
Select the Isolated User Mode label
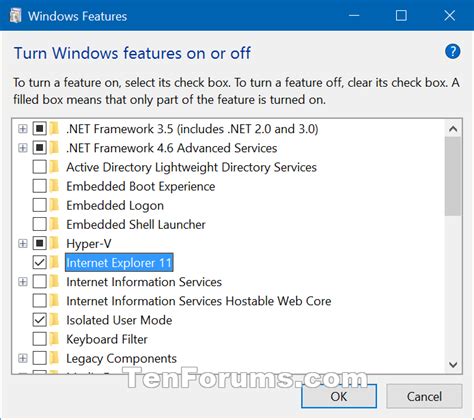pyautogui.click(x=119, y=320)
